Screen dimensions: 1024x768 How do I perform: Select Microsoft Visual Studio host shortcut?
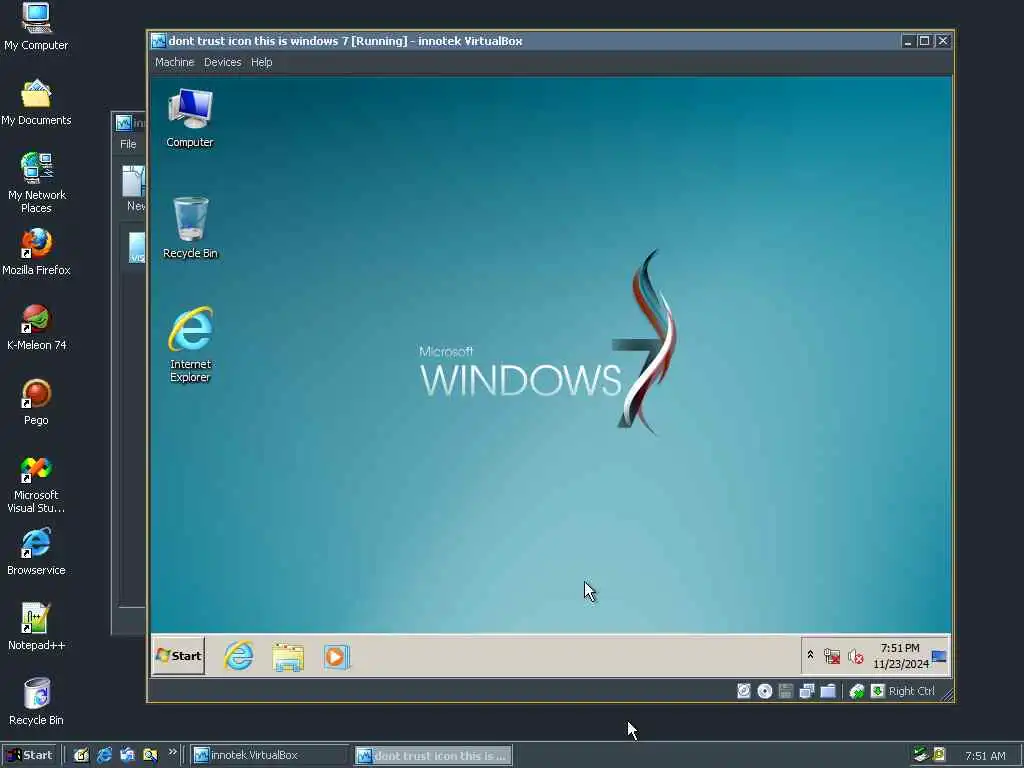click(37, 485)
